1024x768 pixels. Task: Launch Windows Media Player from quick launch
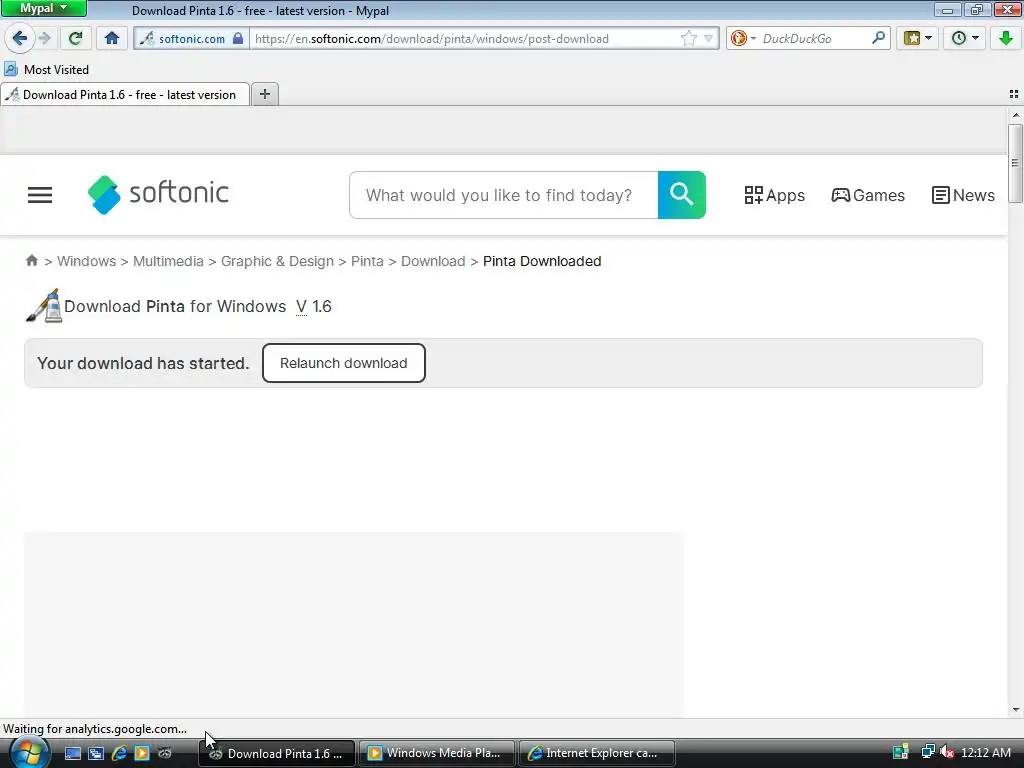[142, 753]
